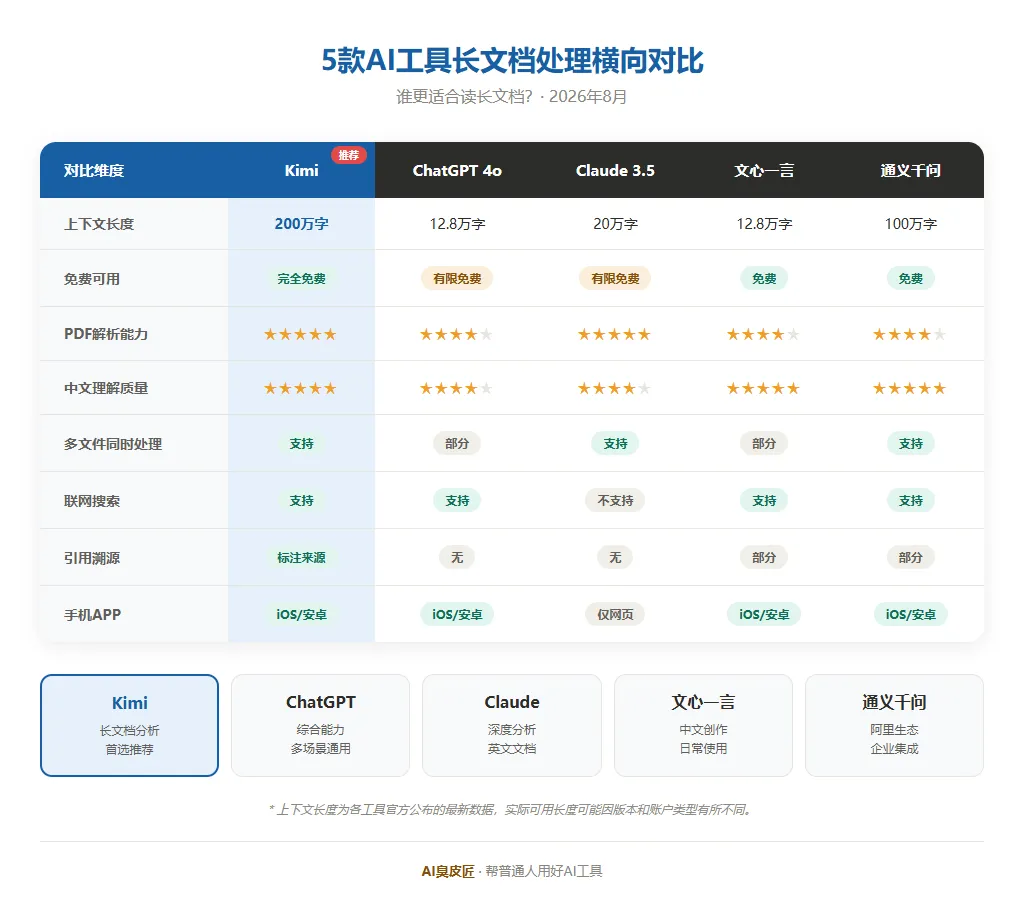Select the Kimi column header
This screenshot has height=919, width=1024.
click(x=301, y=170)
